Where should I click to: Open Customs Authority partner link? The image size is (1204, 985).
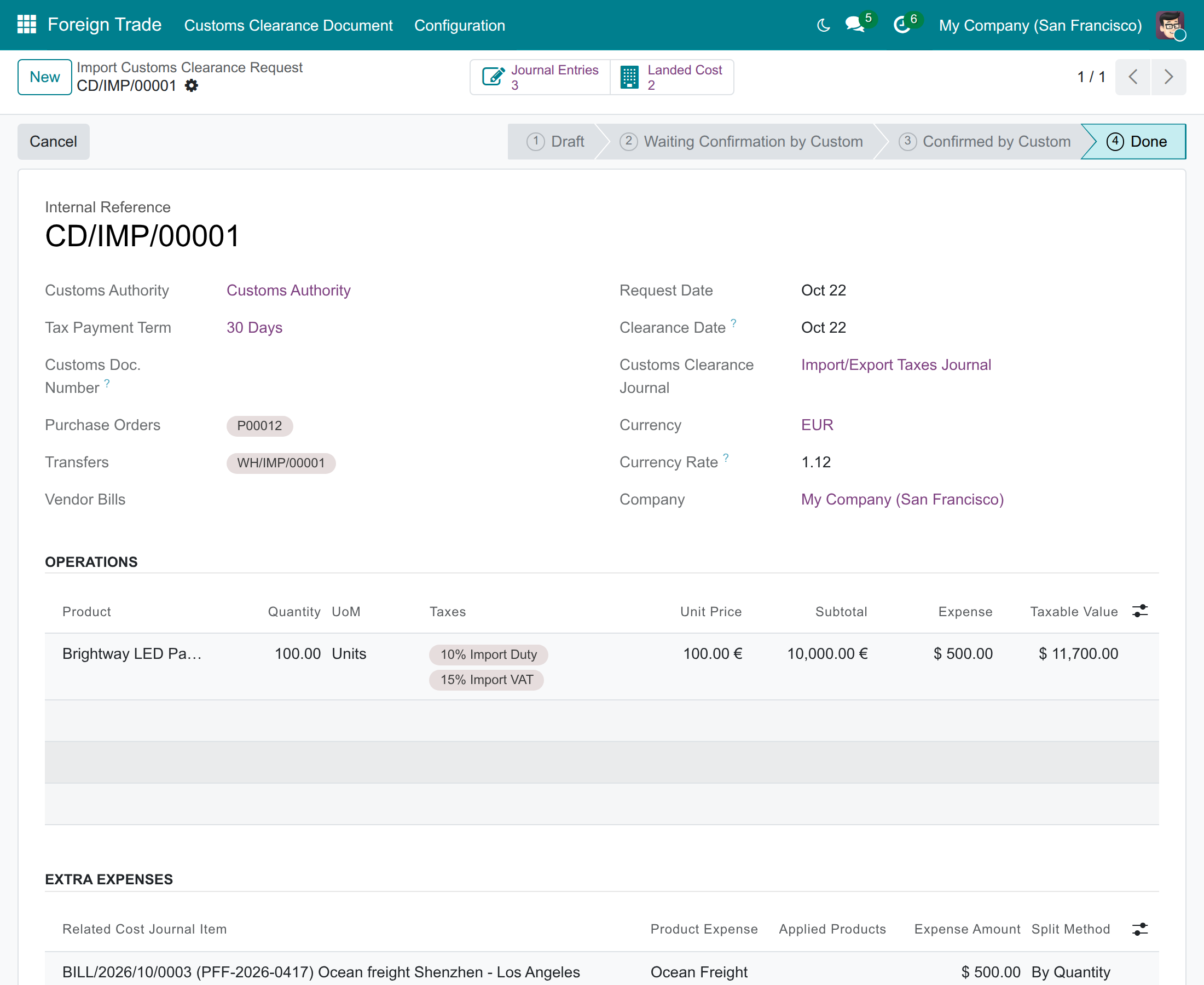tap(288, 291)
